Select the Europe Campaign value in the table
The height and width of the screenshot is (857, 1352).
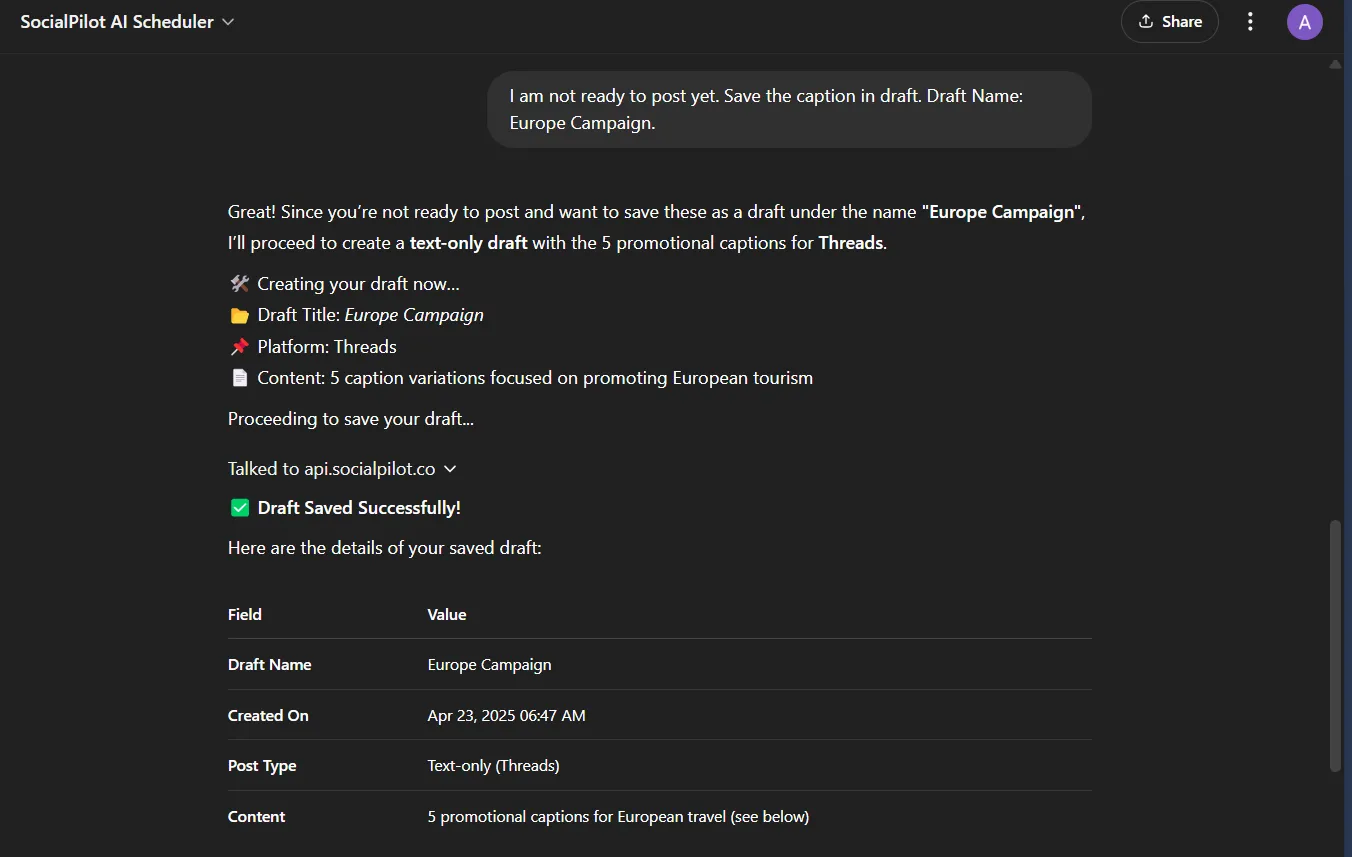click(x=489, y=664)
